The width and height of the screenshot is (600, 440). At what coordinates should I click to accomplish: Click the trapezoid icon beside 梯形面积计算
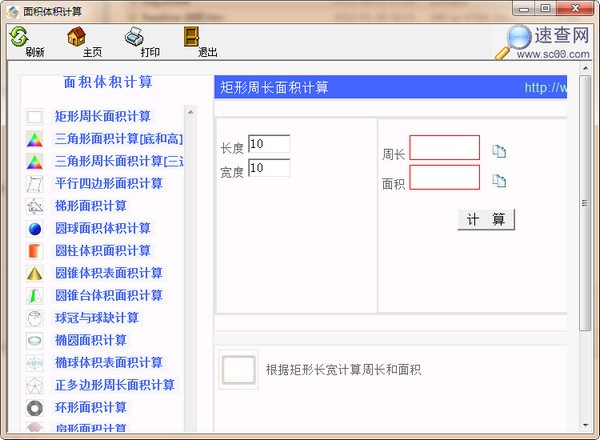click(35, 206)
